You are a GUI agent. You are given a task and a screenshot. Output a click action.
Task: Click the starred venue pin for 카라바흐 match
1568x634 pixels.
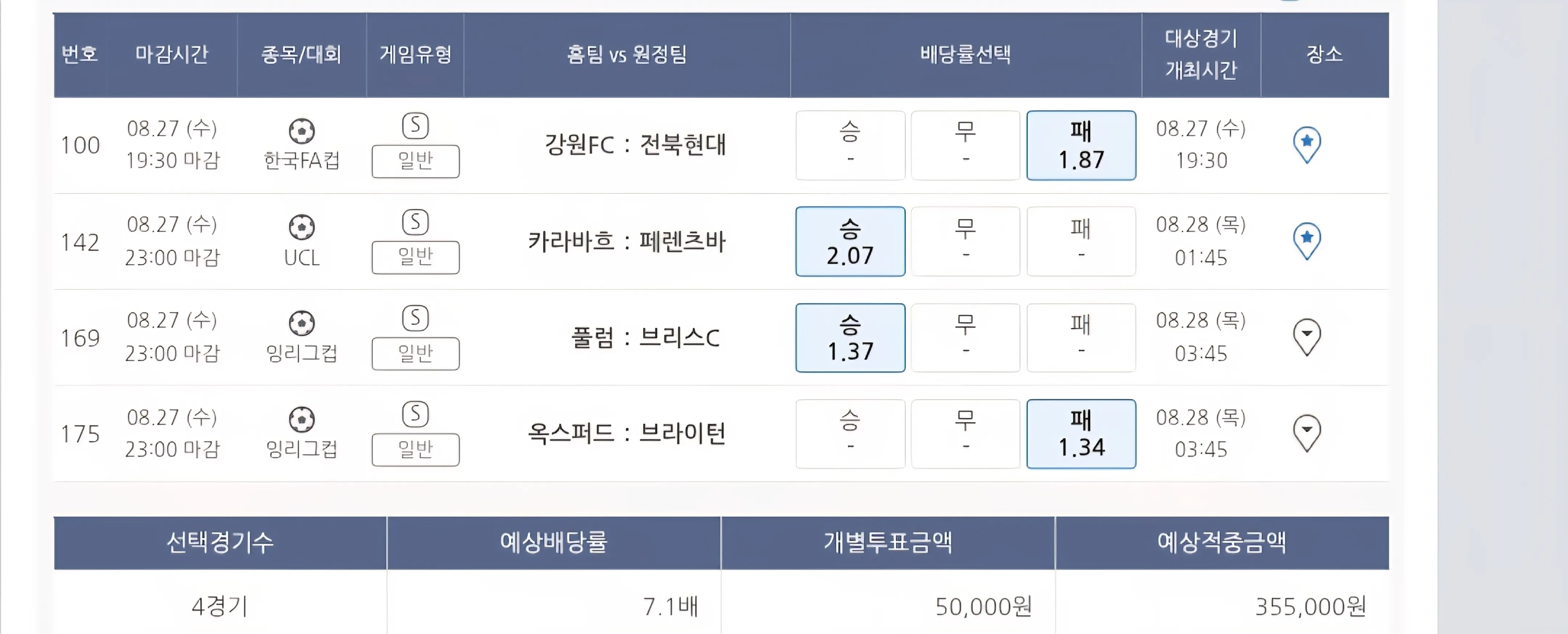tap(1306, 240)
